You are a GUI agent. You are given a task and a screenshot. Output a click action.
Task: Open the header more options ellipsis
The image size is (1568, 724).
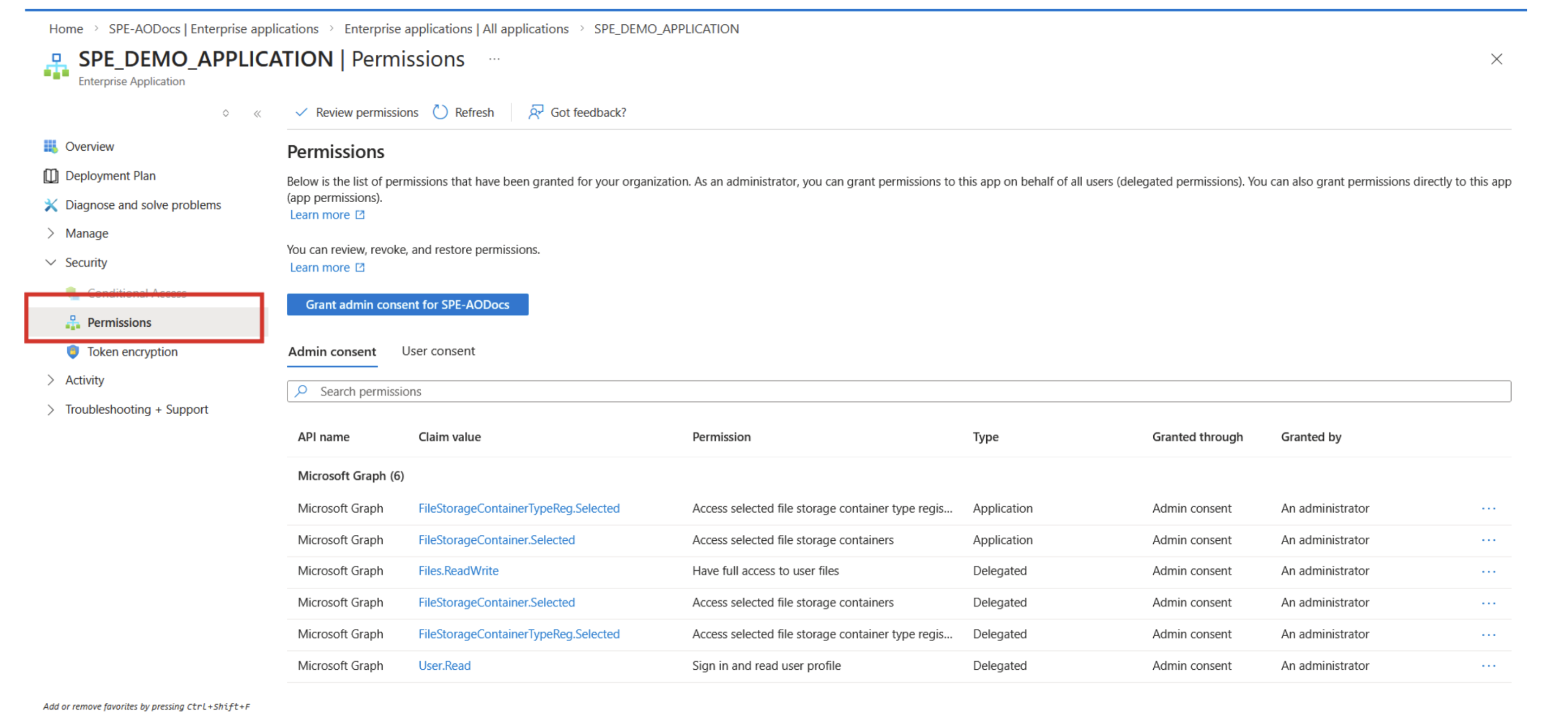click(494, 59)
